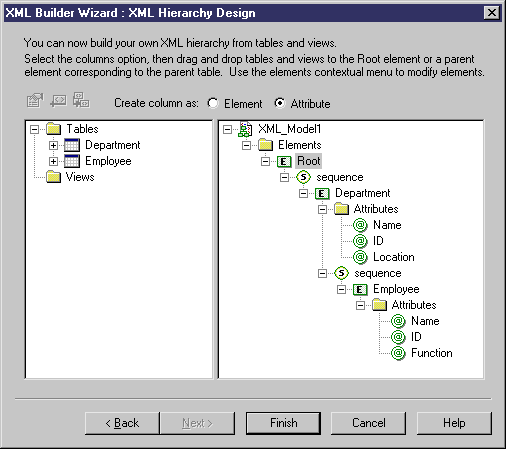The height and width of the screenshot is (449, 506).
Task: Click the Add Sequence toolbar icon
Action: pos(81,100)
